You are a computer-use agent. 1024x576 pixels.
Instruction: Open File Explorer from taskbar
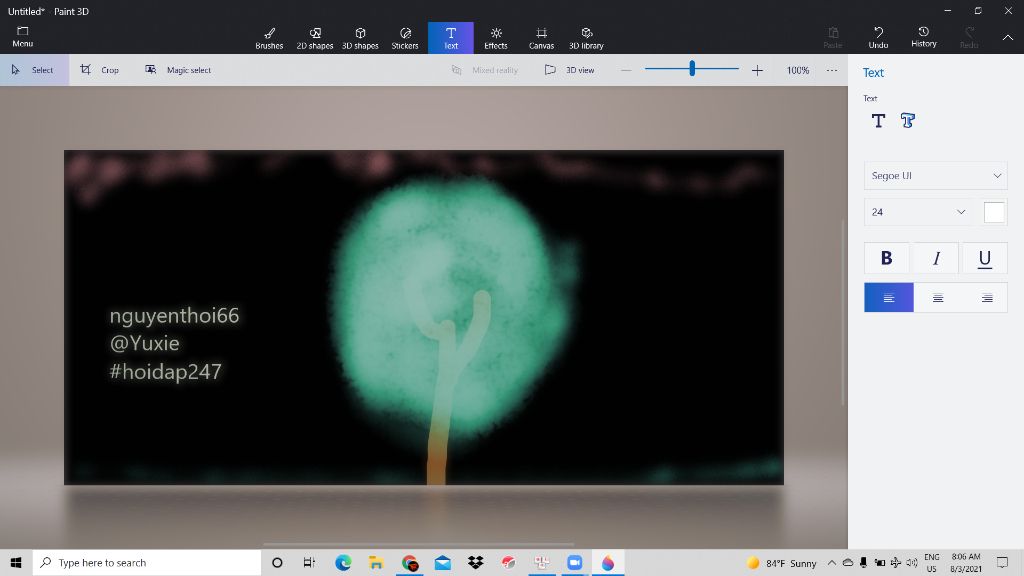376,562
